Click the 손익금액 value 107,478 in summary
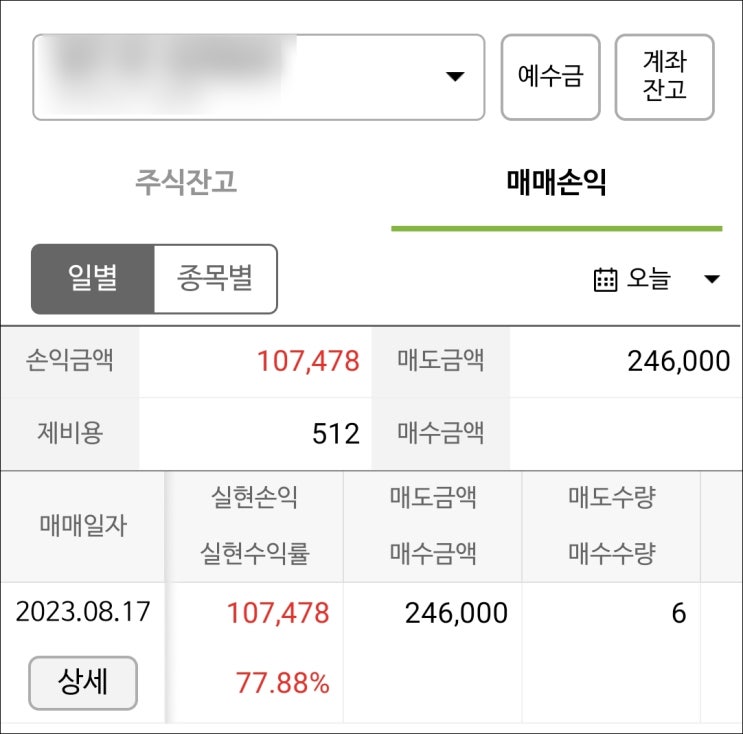Viewport: 743px width, 734px height. coord(307,361)
